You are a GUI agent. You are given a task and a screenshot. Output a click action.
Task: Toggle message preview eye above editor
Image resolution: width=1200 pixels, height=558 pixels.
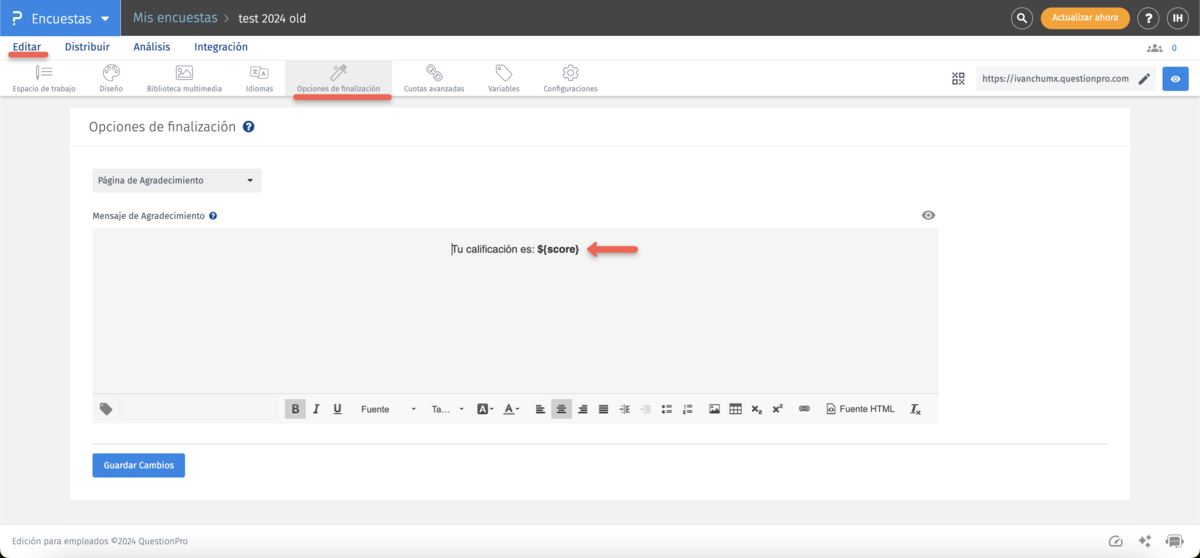coord(929,215)
